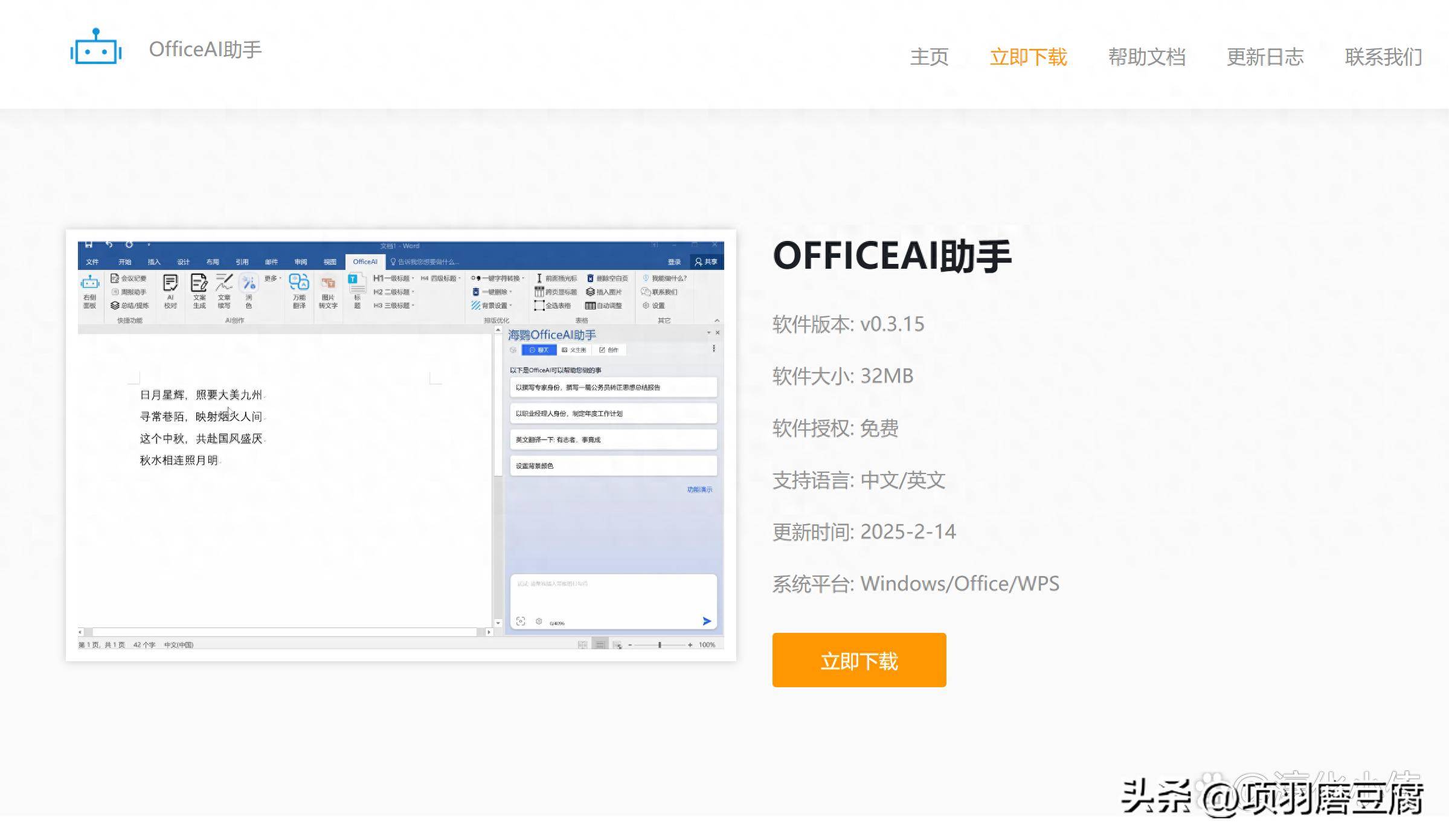The height and width of the screenshot is (840, 1449).
Task: Switch to the 聊天 tab in AI panel
Action: coord(539,350)
